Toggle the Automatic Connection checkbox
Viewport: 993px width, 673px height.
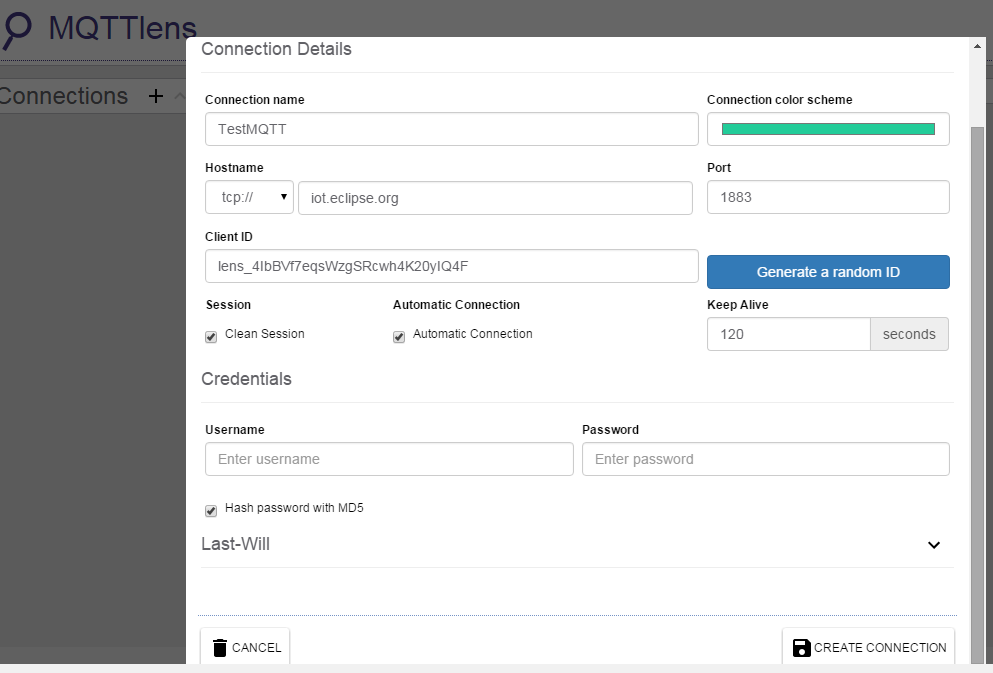point(399,337)
